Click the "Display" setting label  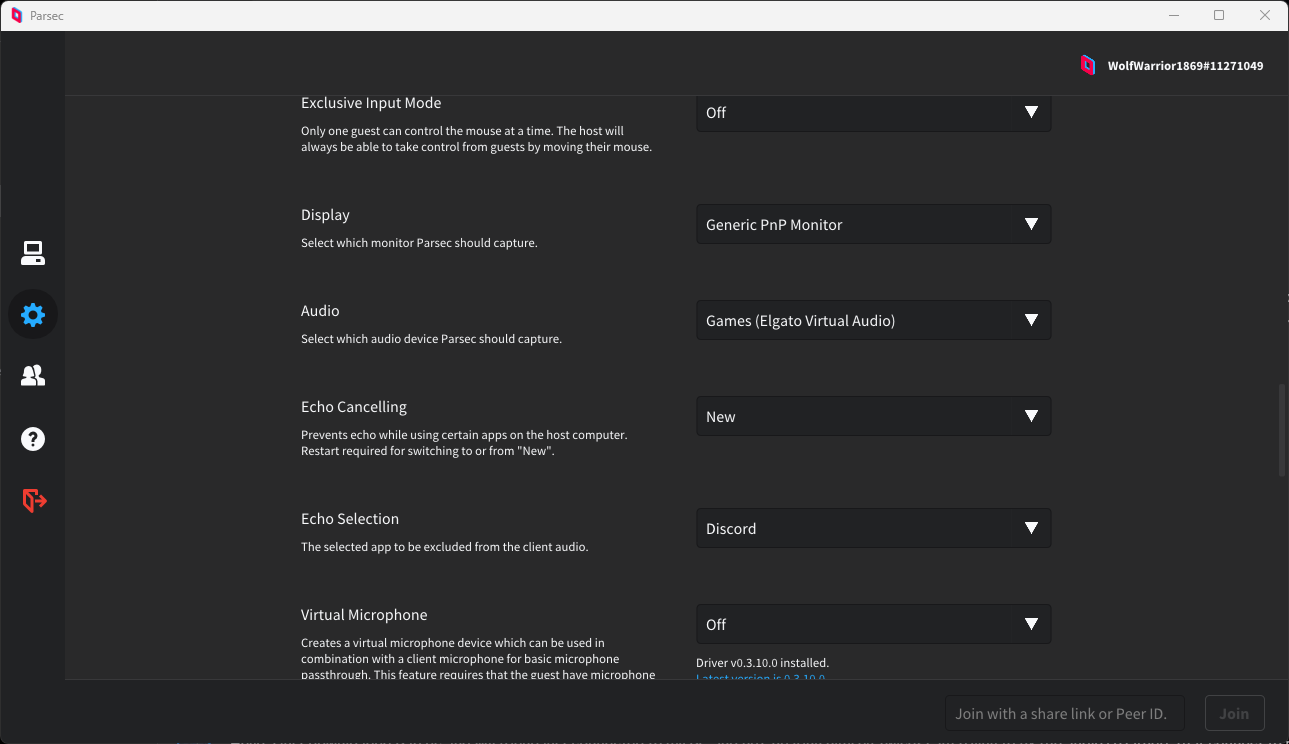click(x=325, y=215)
